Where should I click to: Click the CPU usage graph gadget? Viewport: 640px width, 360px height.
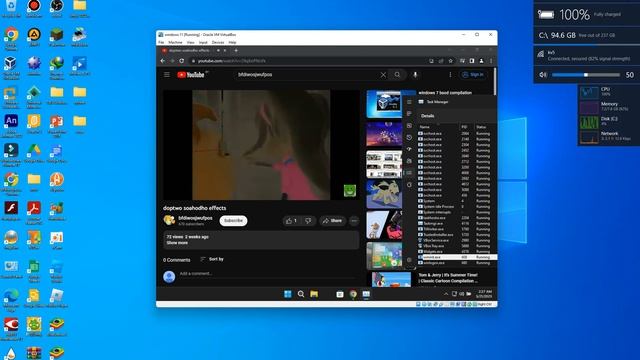point(589,92)
